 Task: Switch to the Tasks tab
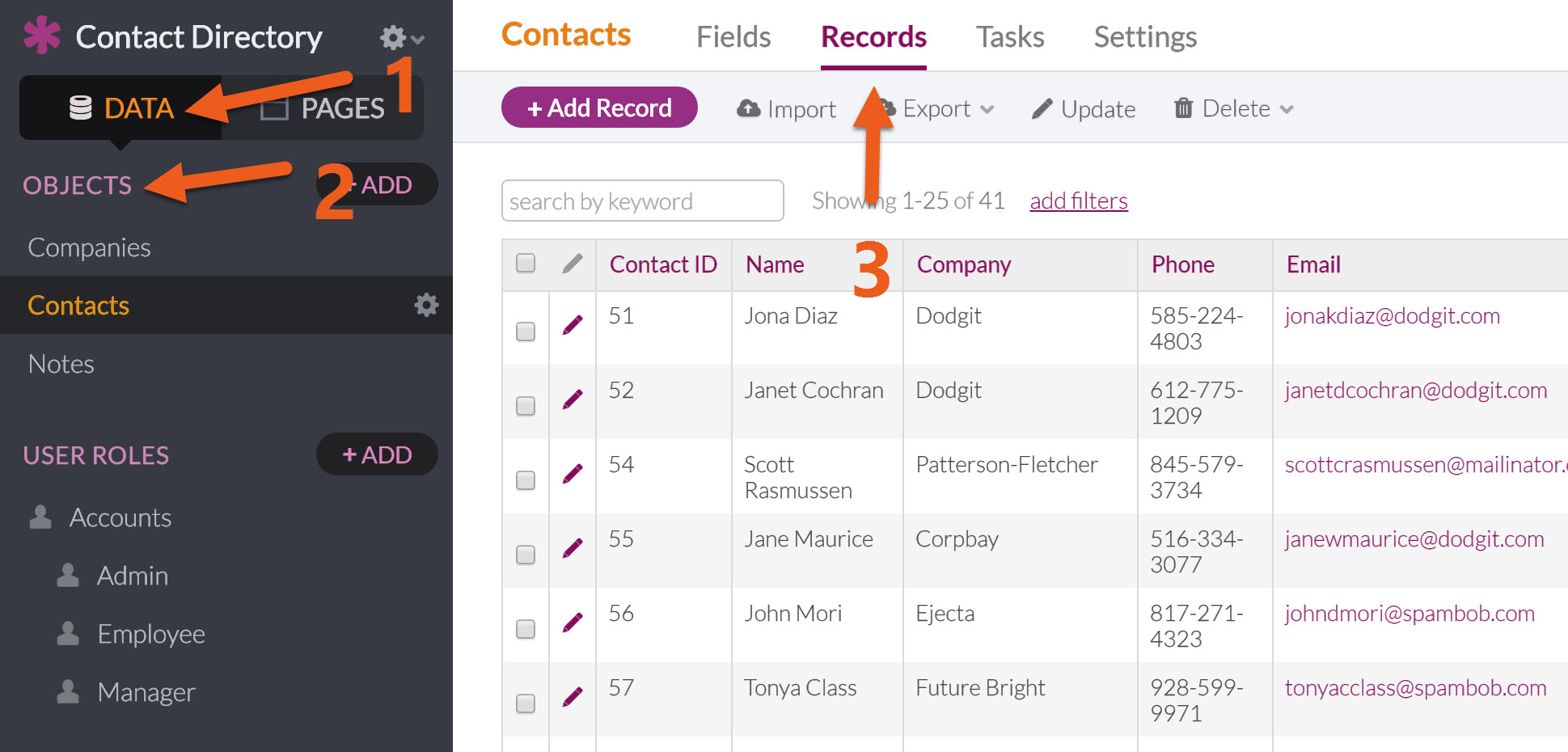click(1010, 37)
